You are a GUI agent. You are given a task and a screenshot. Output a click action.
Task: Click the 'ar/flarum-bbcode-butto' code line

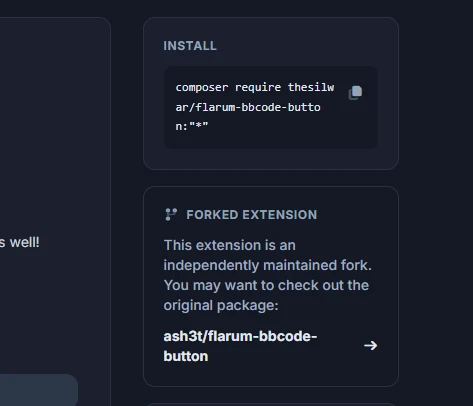[x=248, y=107]
